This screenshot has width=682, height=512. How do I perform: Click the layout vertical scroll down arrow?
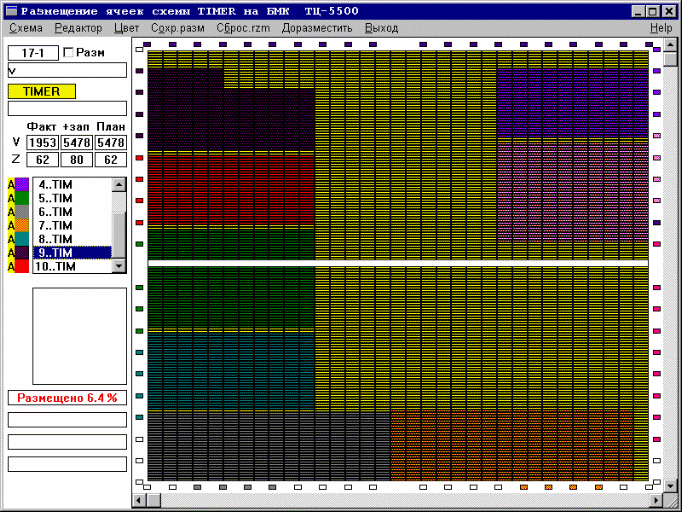670,486
